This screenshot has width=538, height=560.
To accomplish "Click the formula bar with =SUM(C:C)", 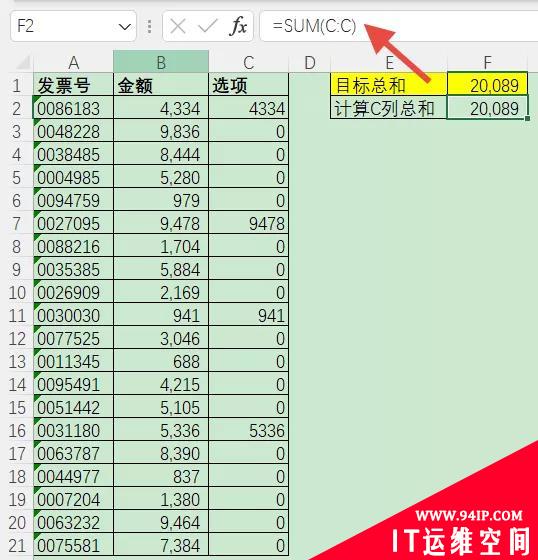I will point(398,26).
